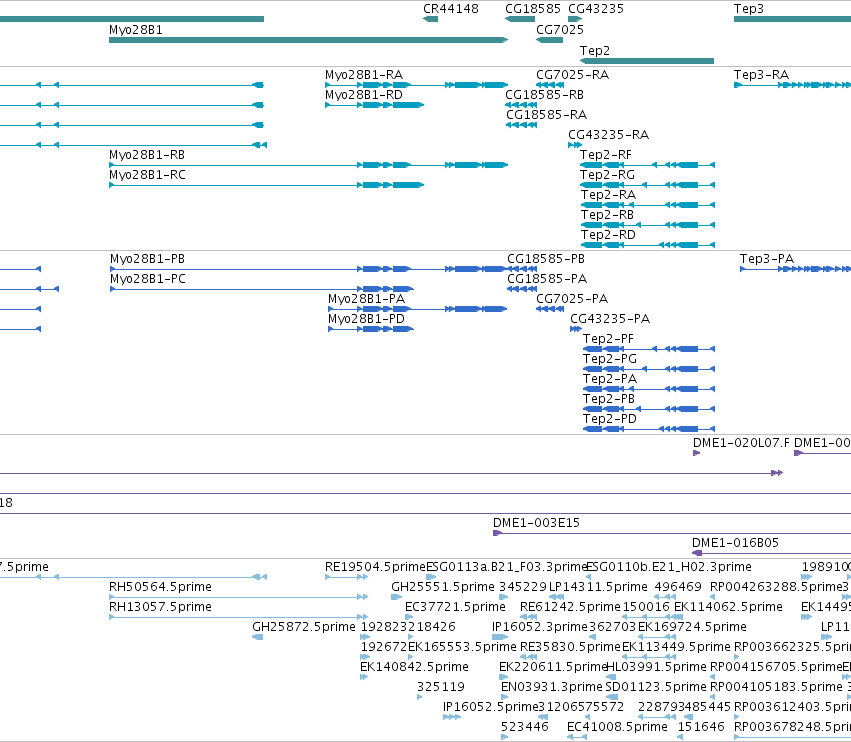851x742 pixels.
Task: Click transcript Tep2-RD
Action: click(647, 245)
